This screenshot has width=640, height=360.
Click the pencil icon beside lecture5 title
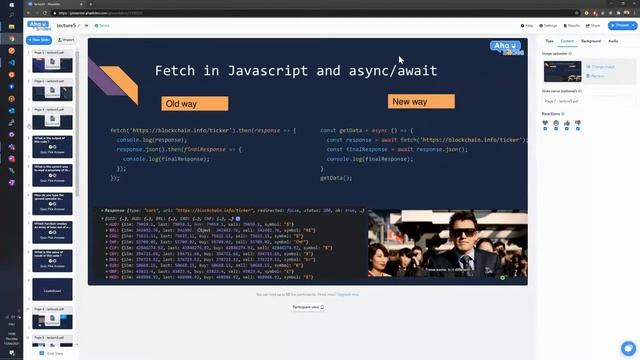(79, 26)
